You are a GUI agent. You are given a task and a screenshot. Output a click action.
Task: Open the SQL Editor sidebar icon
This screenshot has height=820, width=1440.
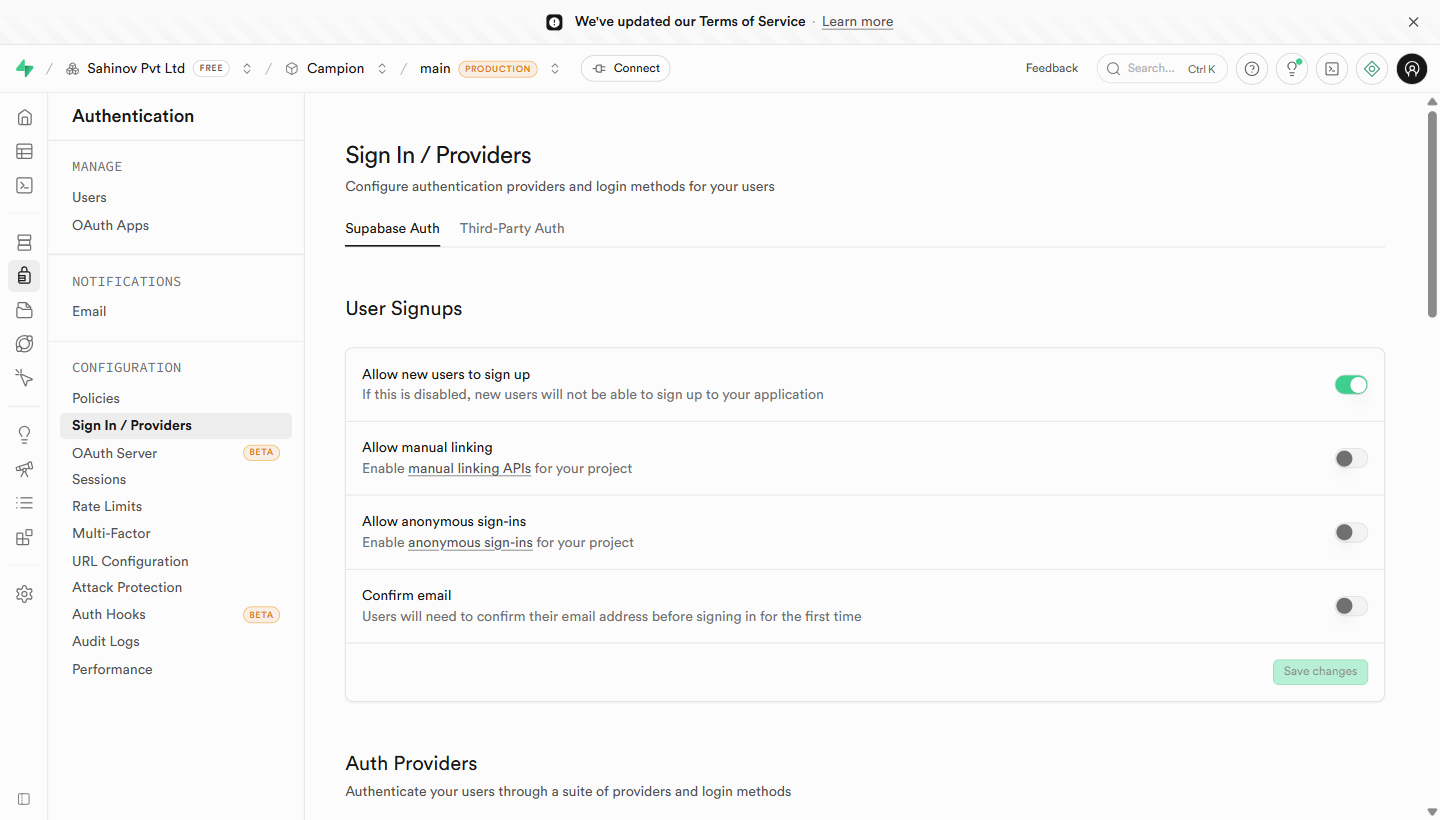pyautogui.click(x=24, y=185)
